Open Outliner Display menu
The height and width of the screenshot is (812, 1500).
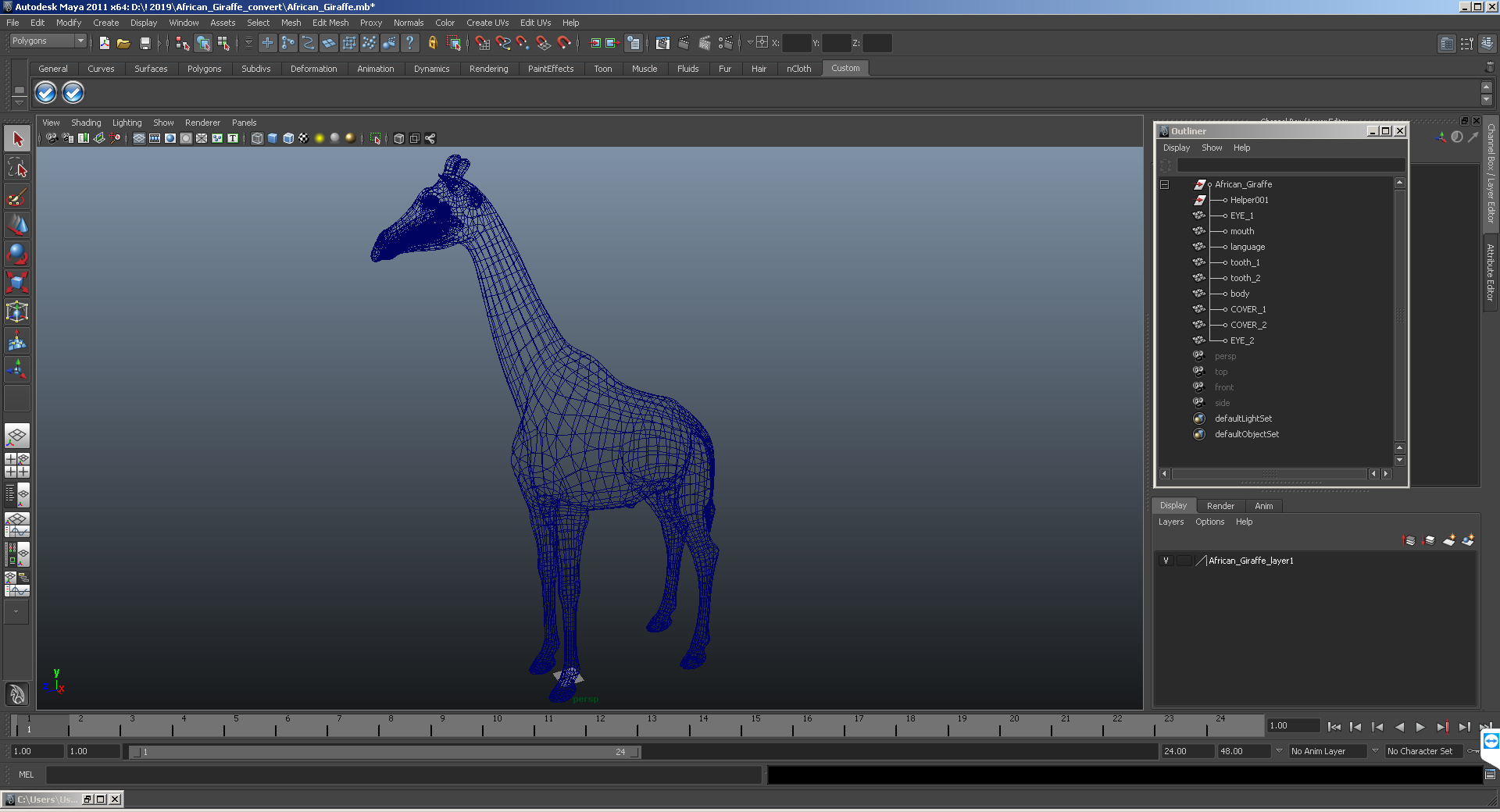(x=1176, y=148)
